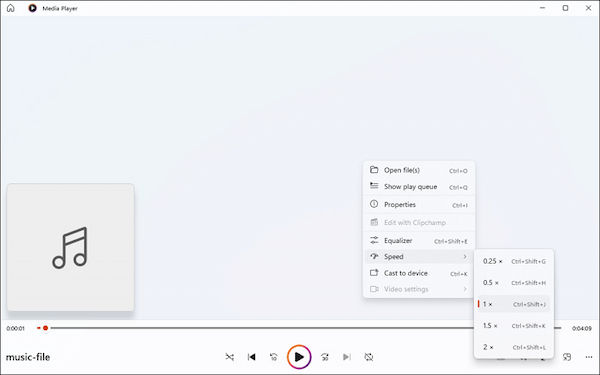Click the album art music note thumbnail
This screenshot has width=600, height=375.
(x=71, y=247)
